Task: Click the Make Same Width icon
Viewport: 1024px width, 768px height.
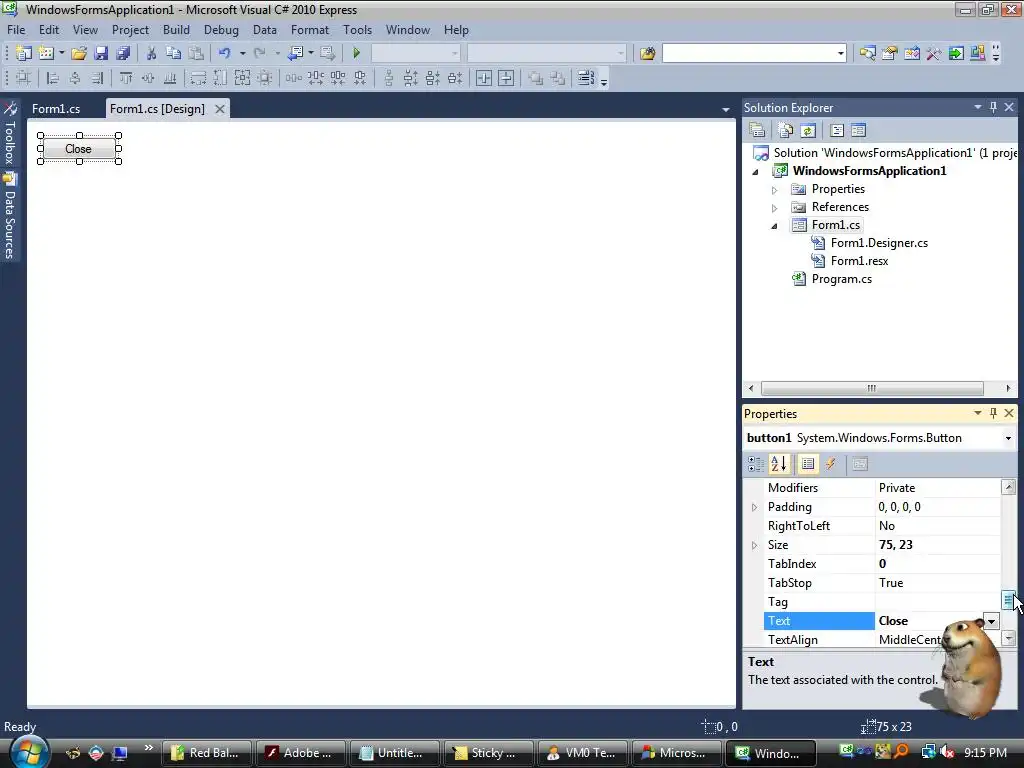Action: point(198,78)
